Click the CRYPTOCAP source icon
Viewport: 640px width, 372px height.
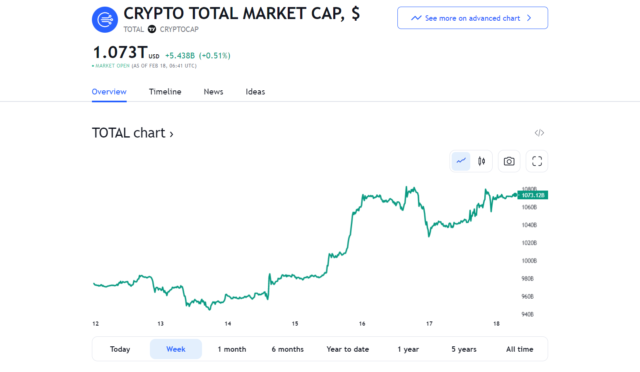152,29
